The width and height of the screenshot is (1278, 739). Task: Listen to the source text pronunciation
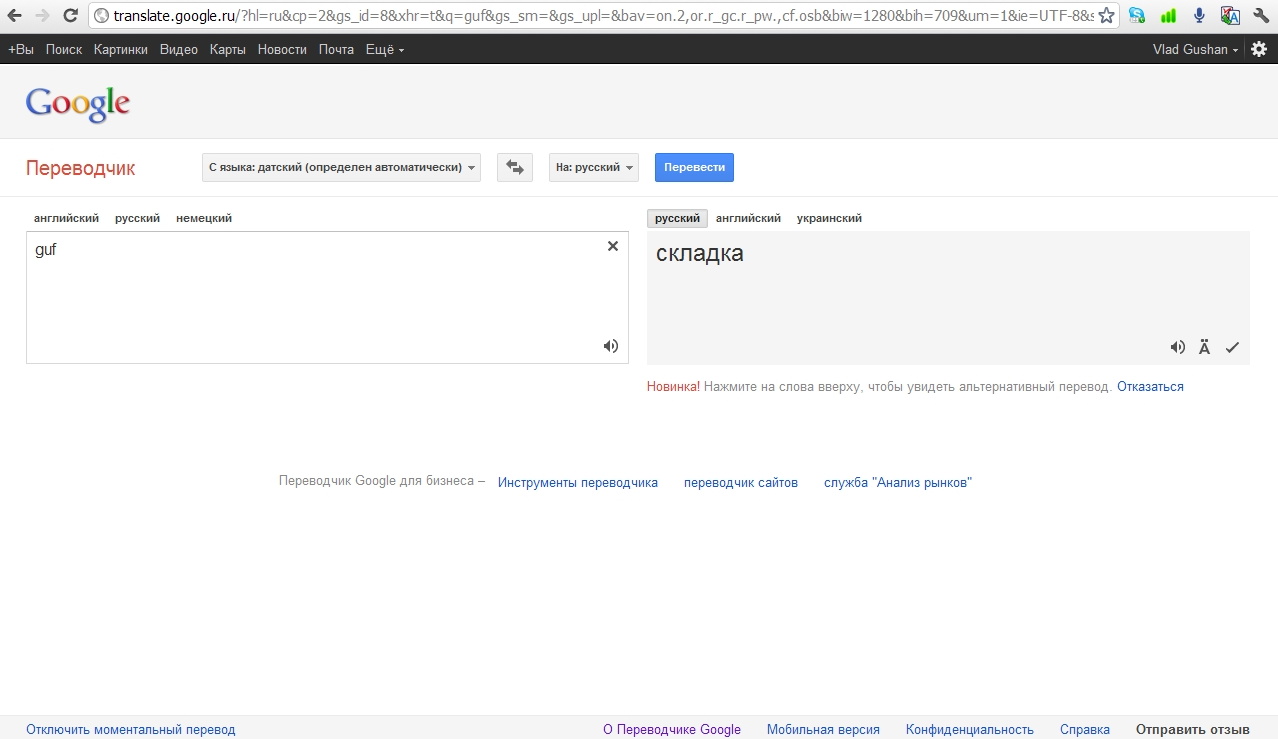tap(610, 345)
